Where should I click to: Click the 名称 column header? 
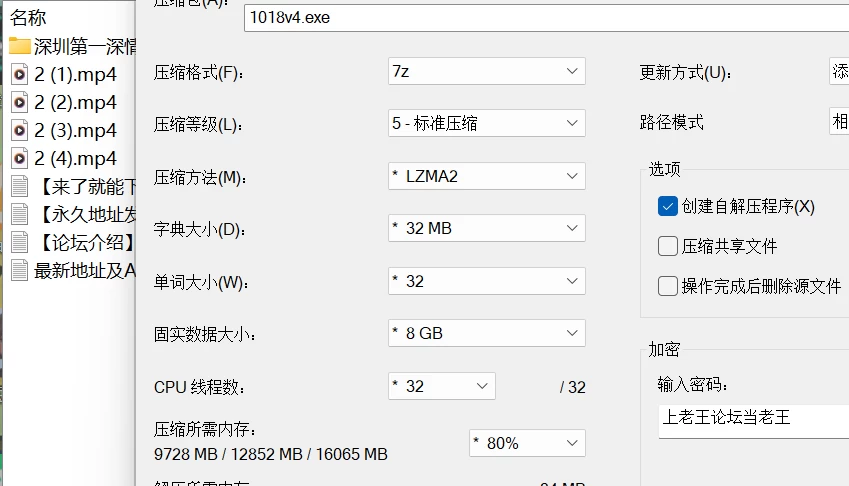pyautogui.click(x=28, y=17)
